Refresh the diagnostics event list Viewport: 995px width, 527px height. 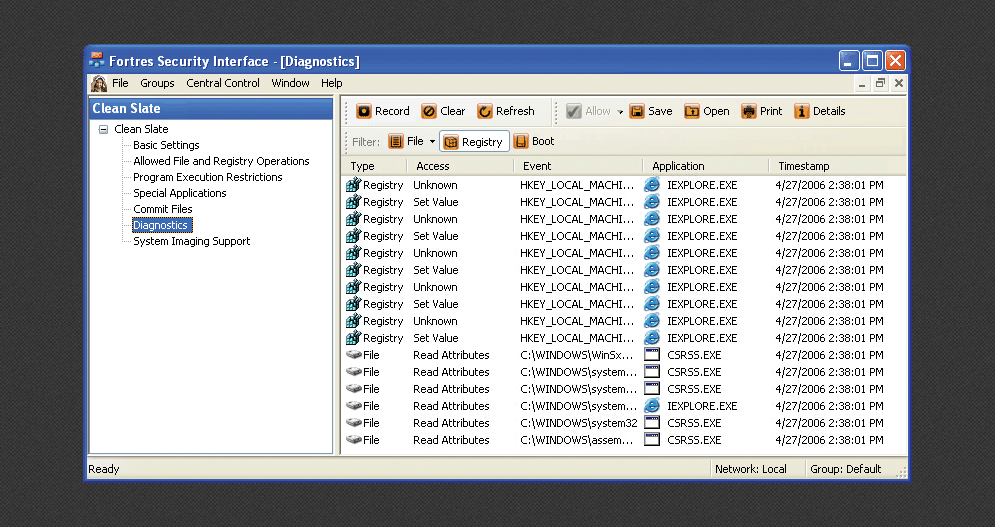coord(506,111)
